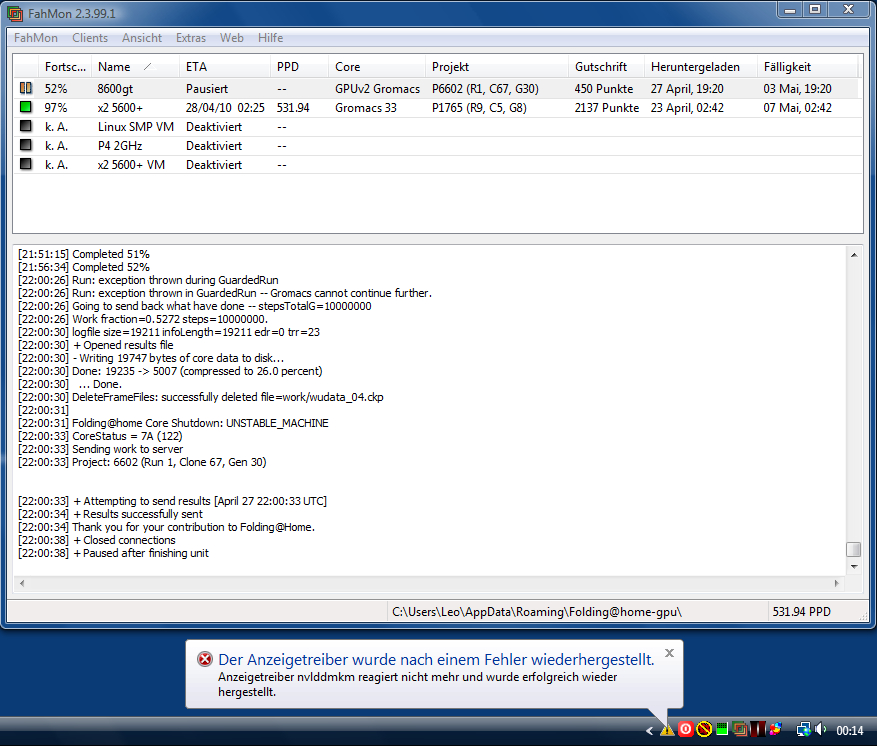Click the Gromacs 33 core cell
Screen dimensions: 877x746
[366, 107]
